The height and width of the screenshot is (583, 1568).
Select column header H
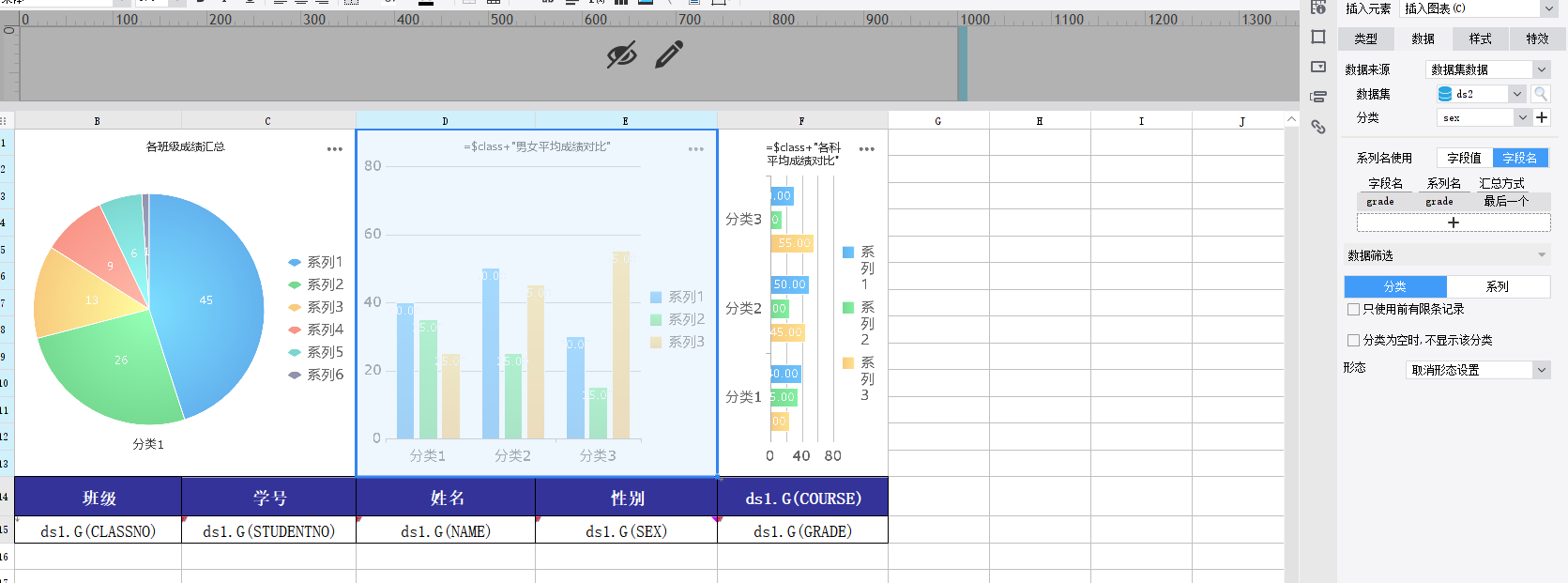pos(1040,120)
